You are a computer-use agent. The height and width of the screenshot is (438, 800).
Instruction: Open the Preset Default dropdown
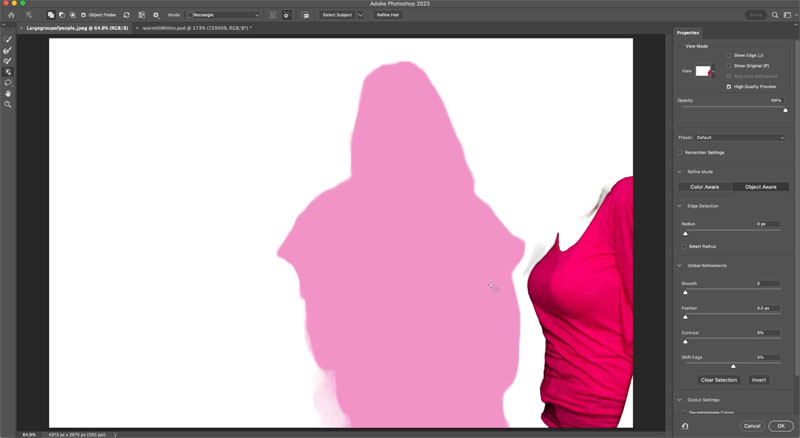739,137
